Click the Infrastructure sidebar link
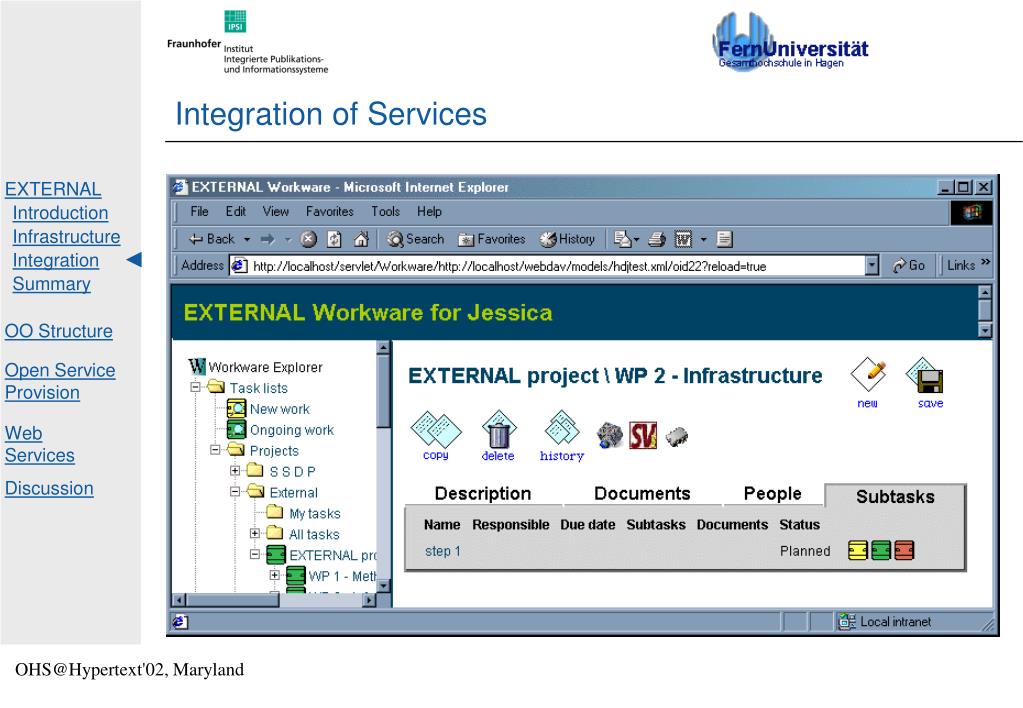Image resolution: width=1023 pixels, height=708 pixels. pyautogui.click(x=66, y=236)
